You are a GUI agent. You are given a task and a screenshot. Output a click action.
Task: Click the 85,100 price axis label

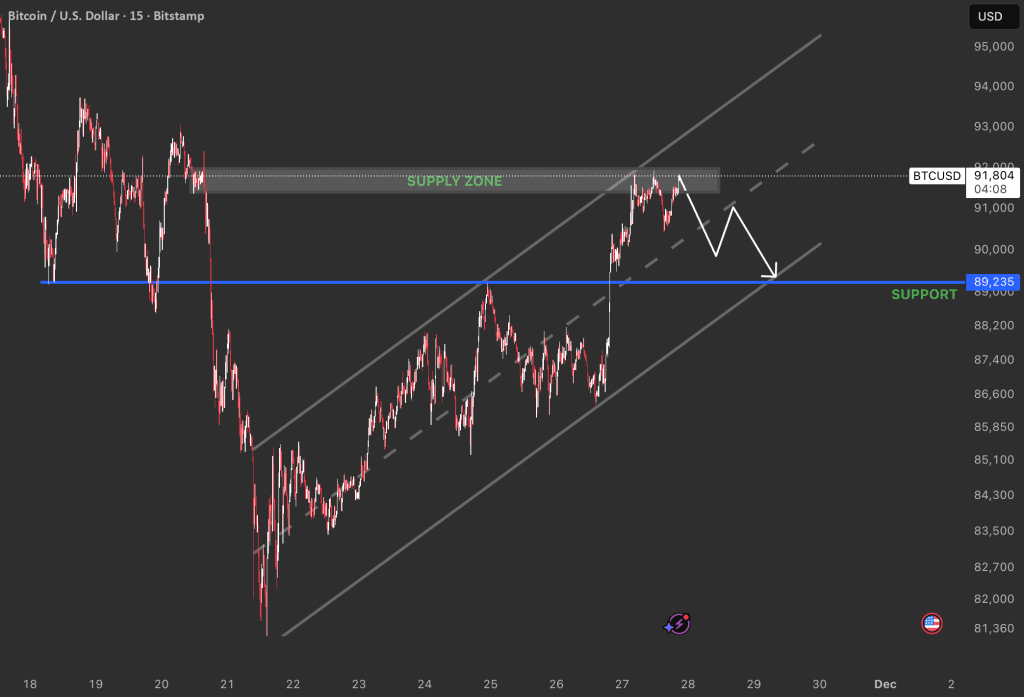pyautogui.click(x=989, y=461)
